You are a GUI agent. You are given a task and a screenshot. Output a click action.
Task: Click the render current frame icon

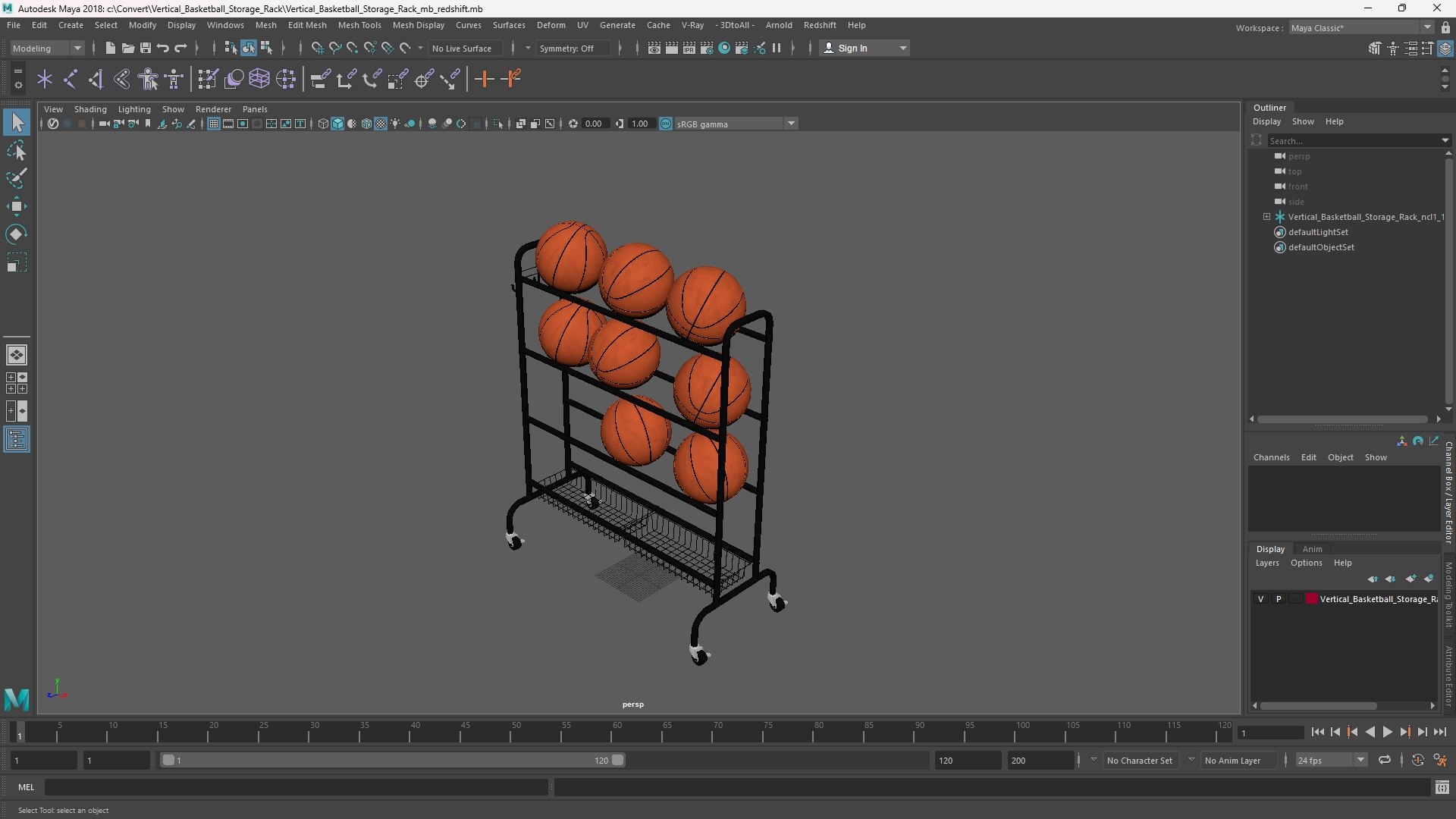click(672, 48)
